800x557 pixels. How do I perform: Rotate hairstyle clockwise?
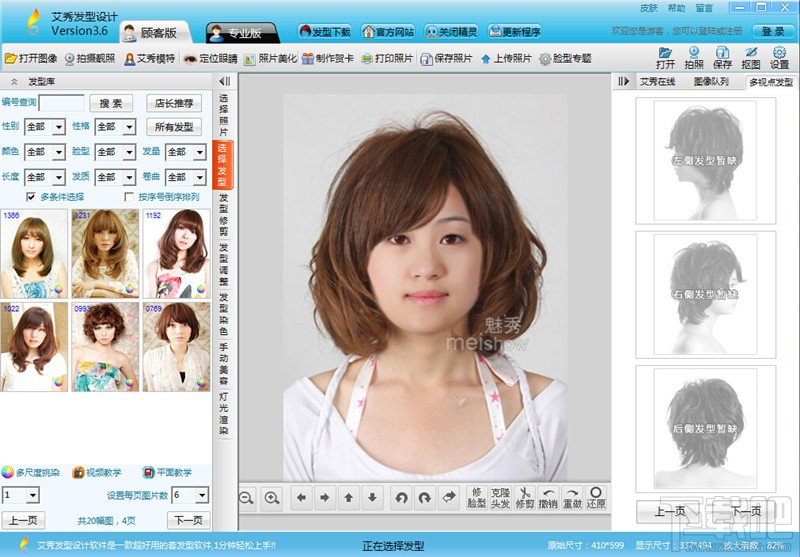(425, 497)
